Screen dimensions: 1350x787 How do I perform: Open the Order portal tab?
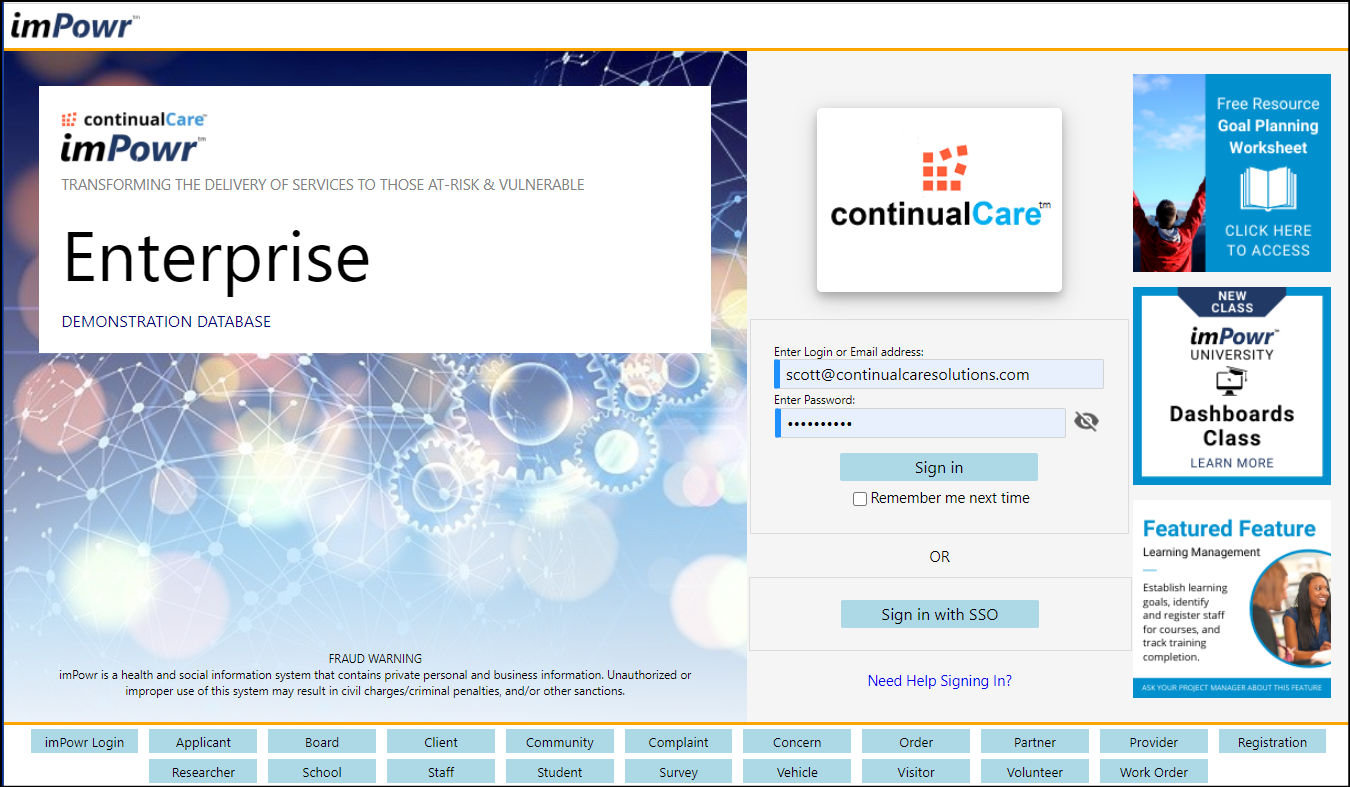pyautogui.click(x=916, y=742)
